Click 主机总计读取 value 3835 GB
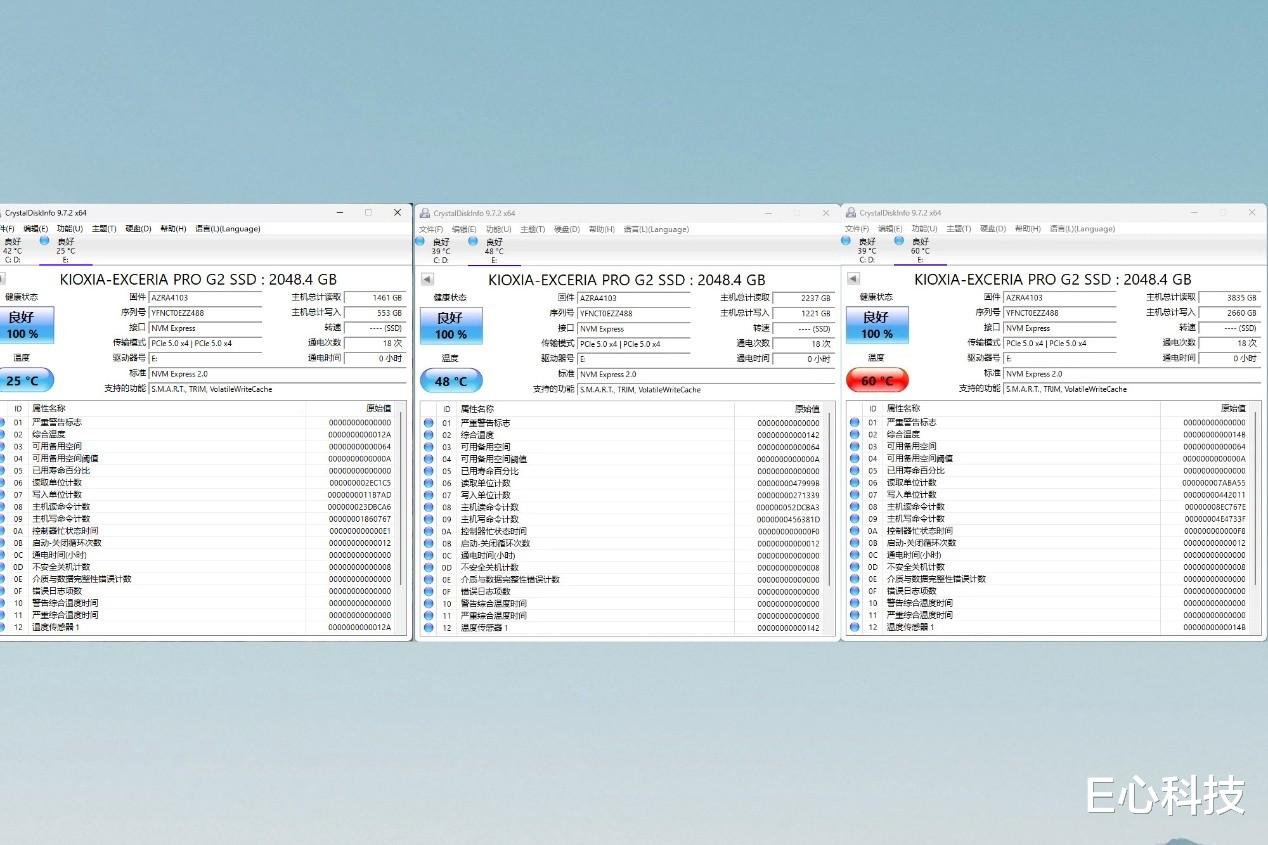Screen dimensions: 1268x845 point(1229,298)
